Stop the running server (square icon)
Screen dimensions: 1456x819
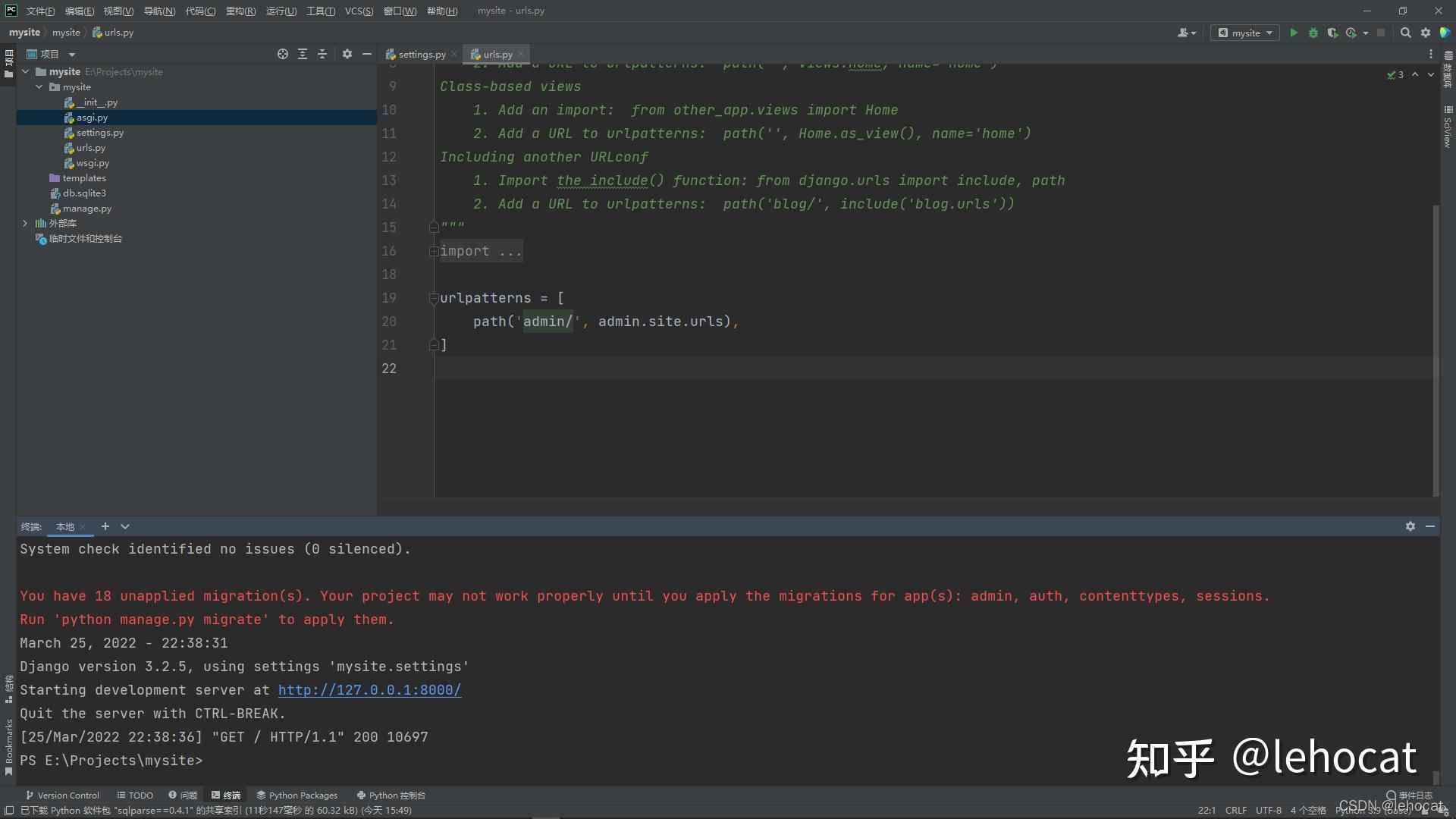pos(1382,33)
